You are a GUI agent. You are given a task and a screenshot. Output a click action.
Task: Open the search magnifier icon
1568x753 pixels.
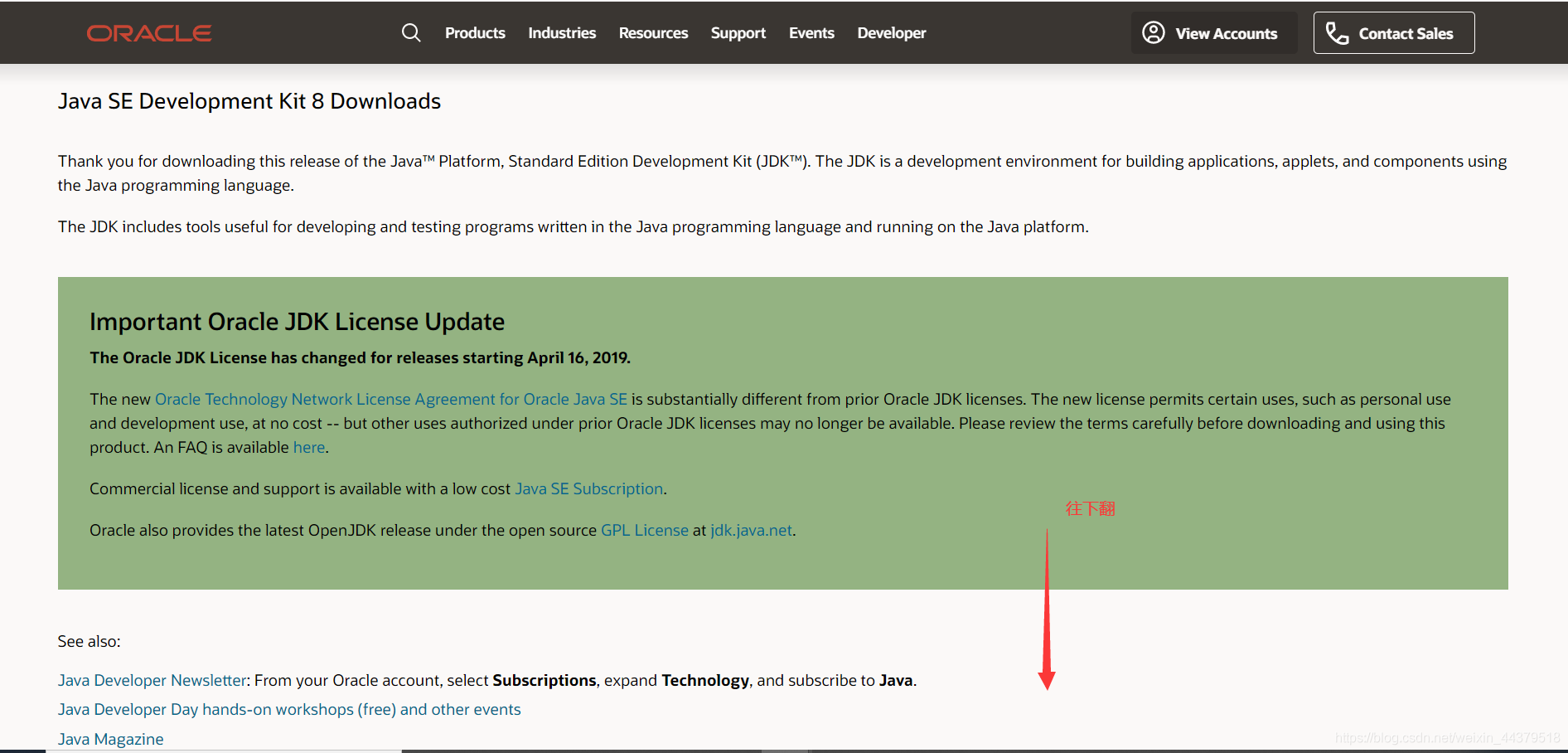[411, 33]
